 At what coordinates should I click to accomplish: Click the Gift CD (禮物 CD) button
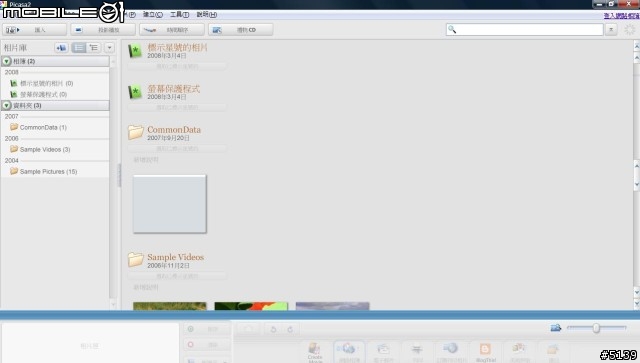[x=240, y=30]
